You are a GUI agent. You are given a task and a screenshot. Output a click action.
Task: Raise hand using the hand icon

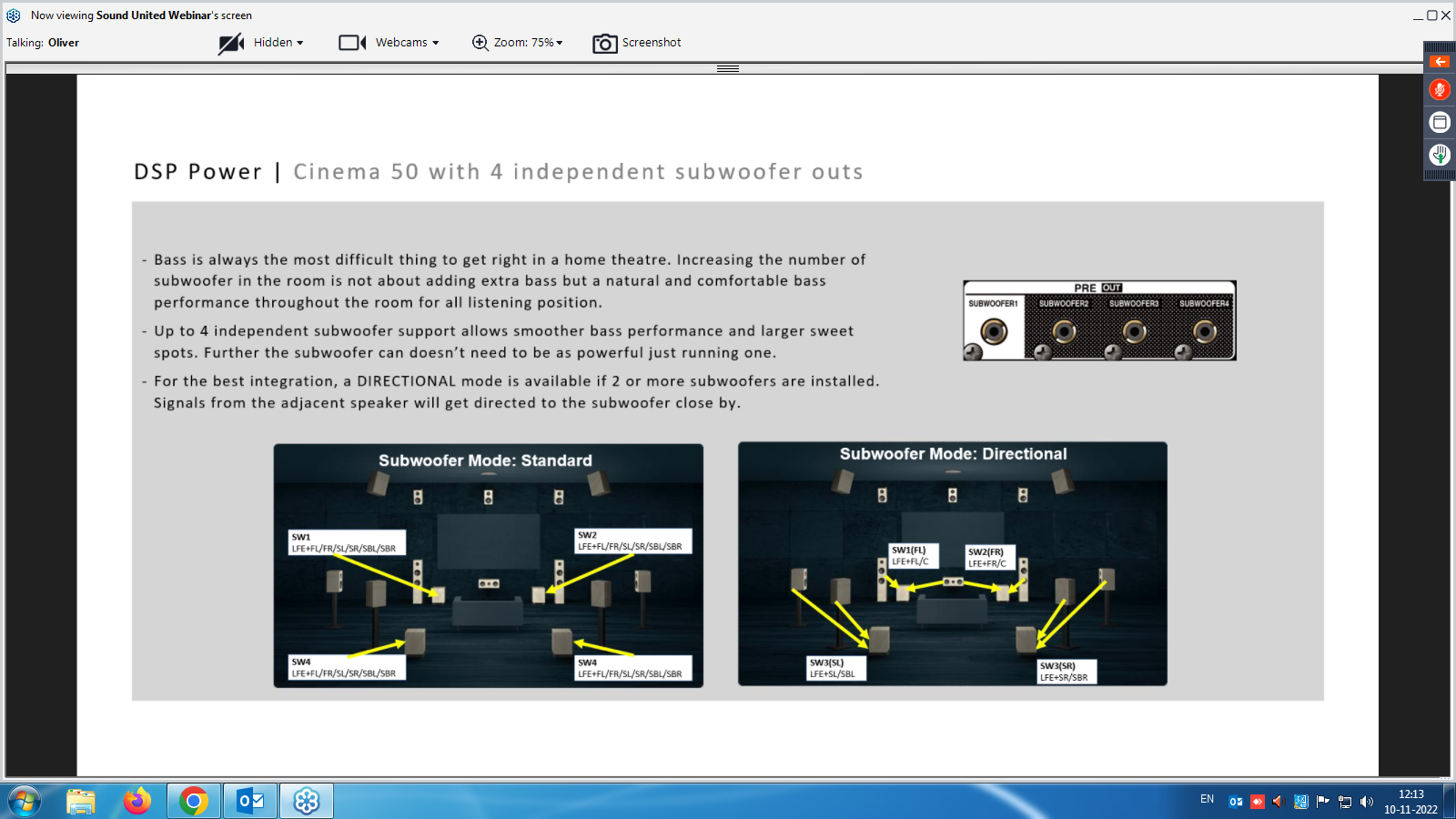[x=1440, y=155]
